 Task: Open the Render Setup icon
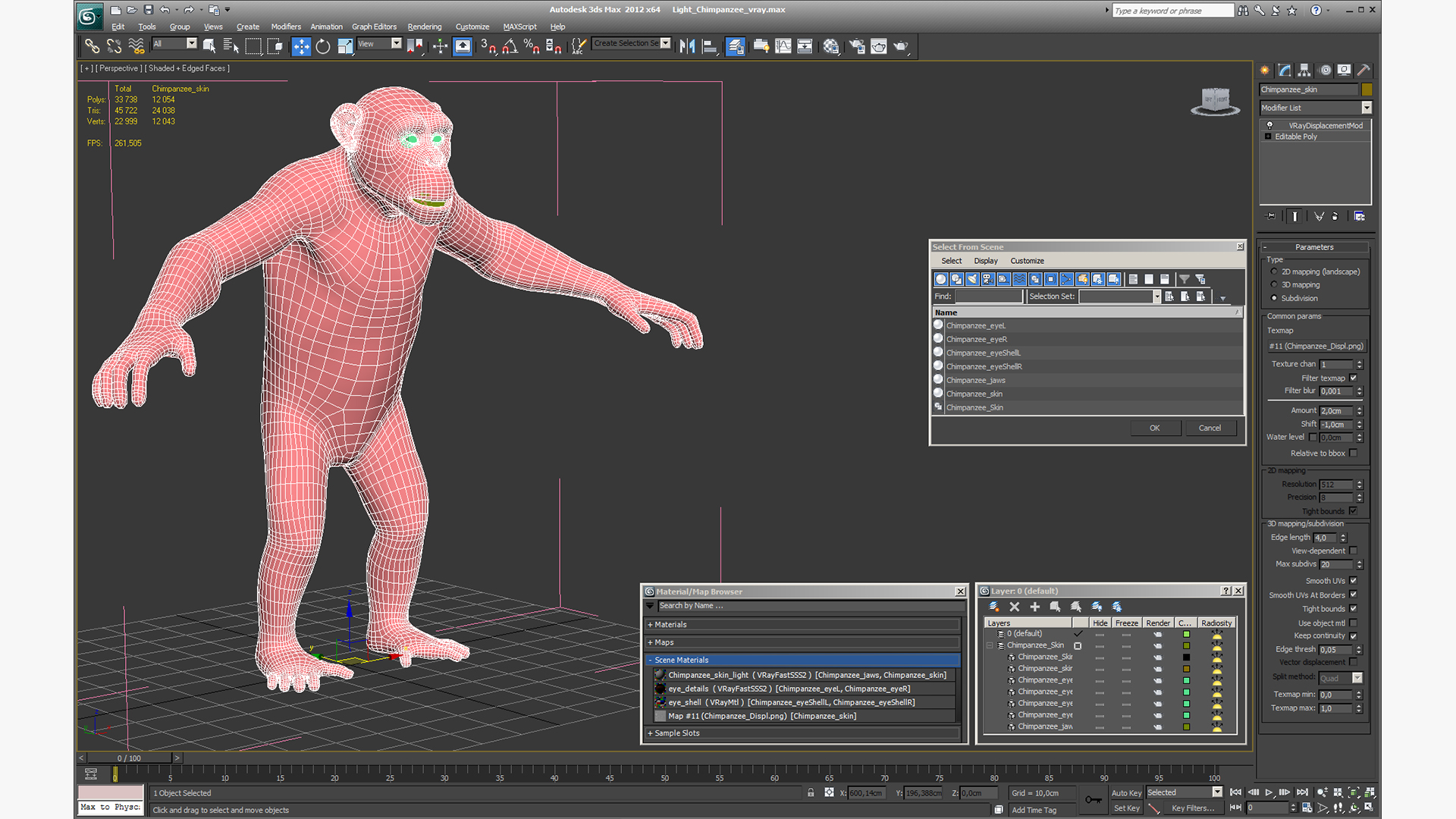857,46
